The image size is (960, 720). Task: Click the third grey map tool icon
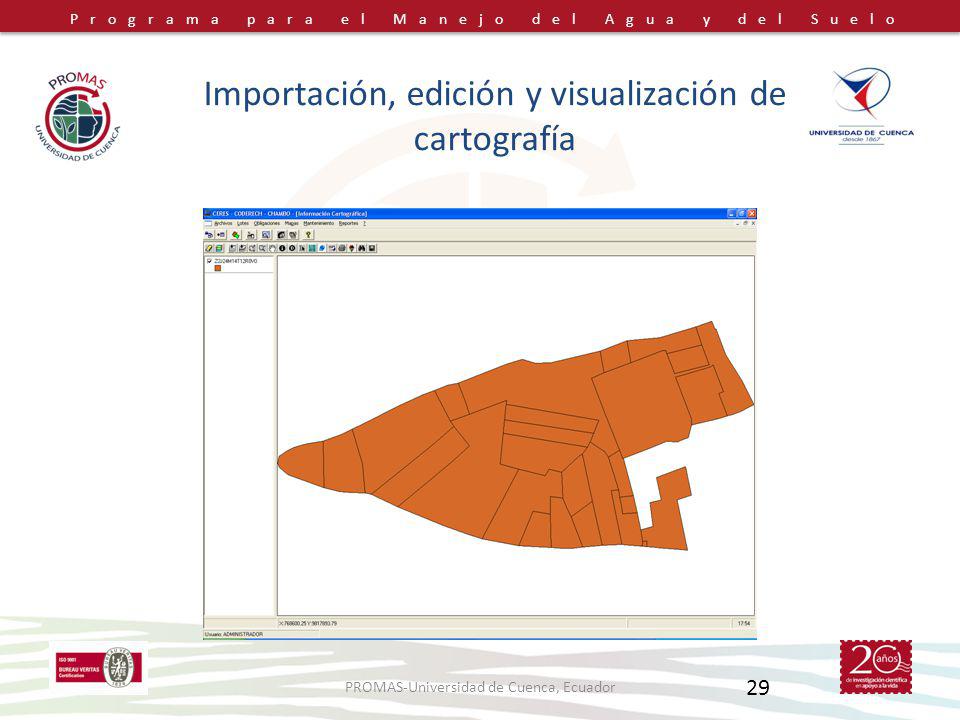(x=252, y=249)
